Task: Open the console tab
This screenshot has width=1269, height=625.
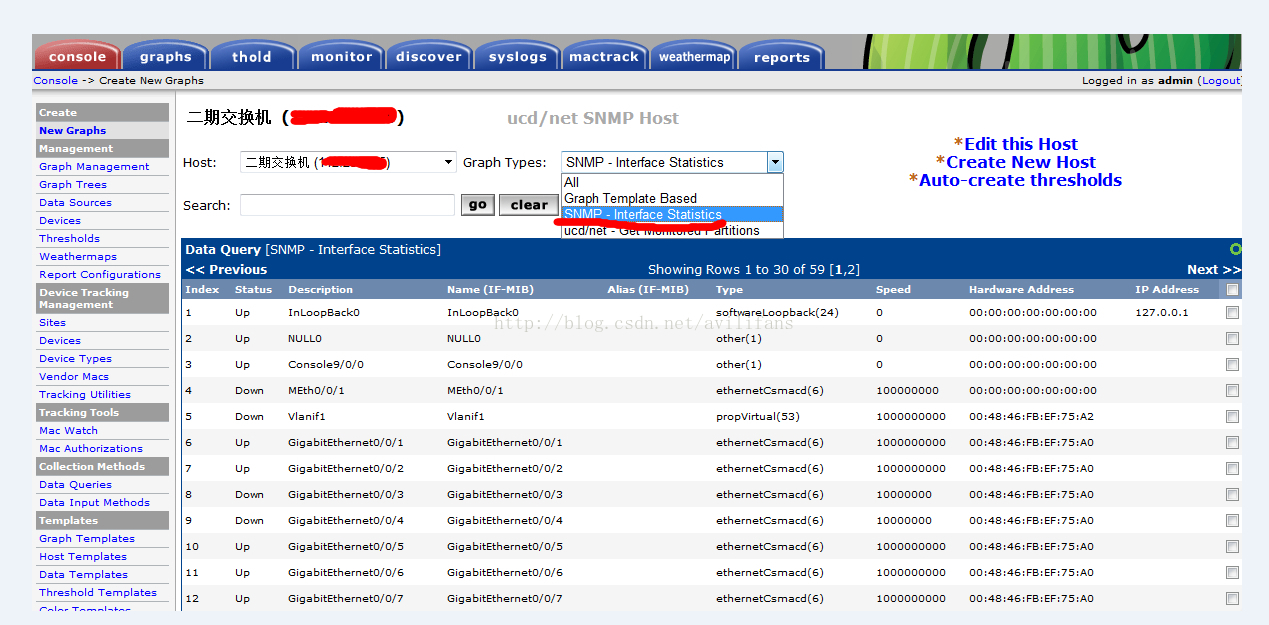Action: [x=77, y=57]
